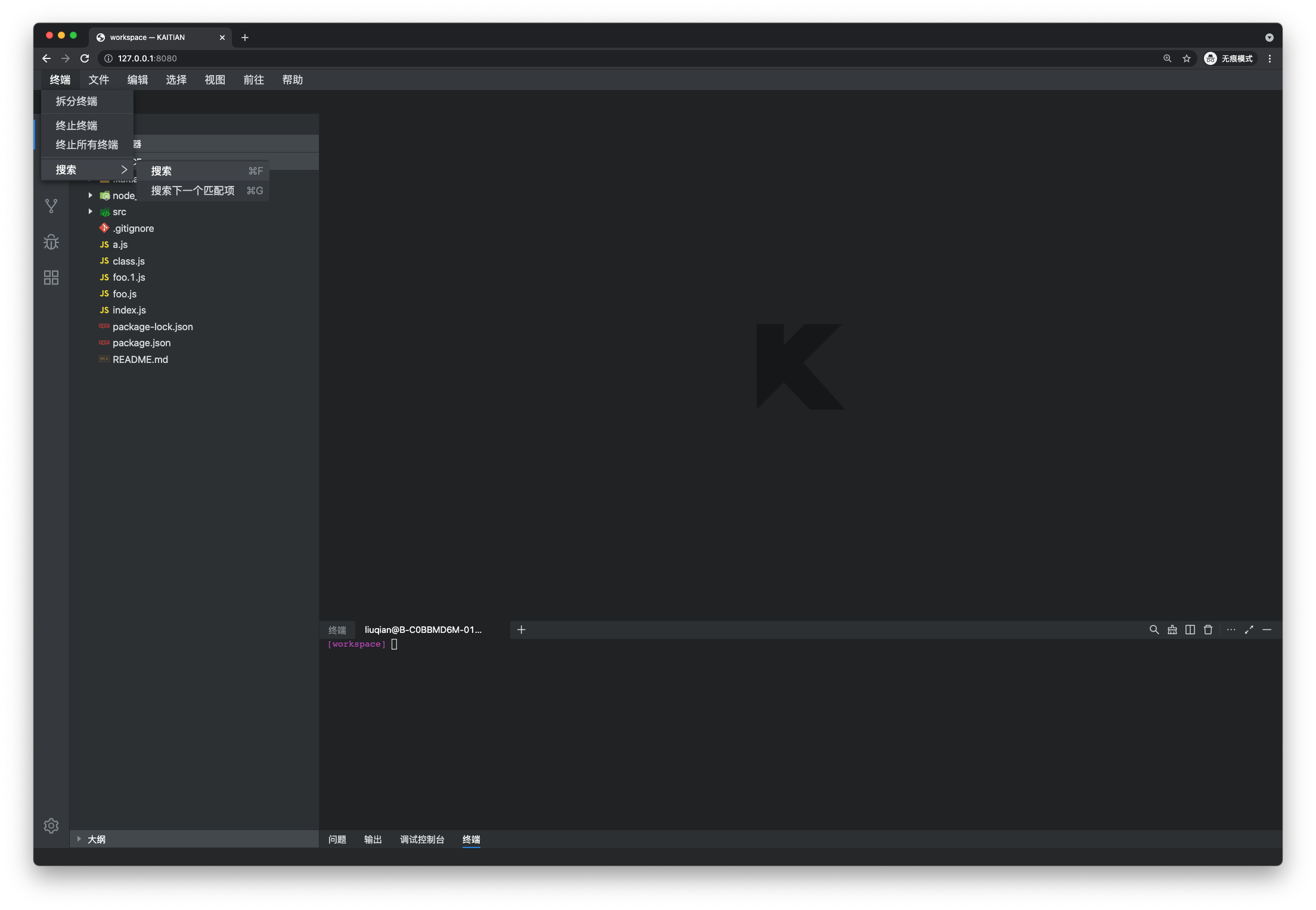
Task: Maximize the bottom panel with the expand arrows
Action: 1249,629
